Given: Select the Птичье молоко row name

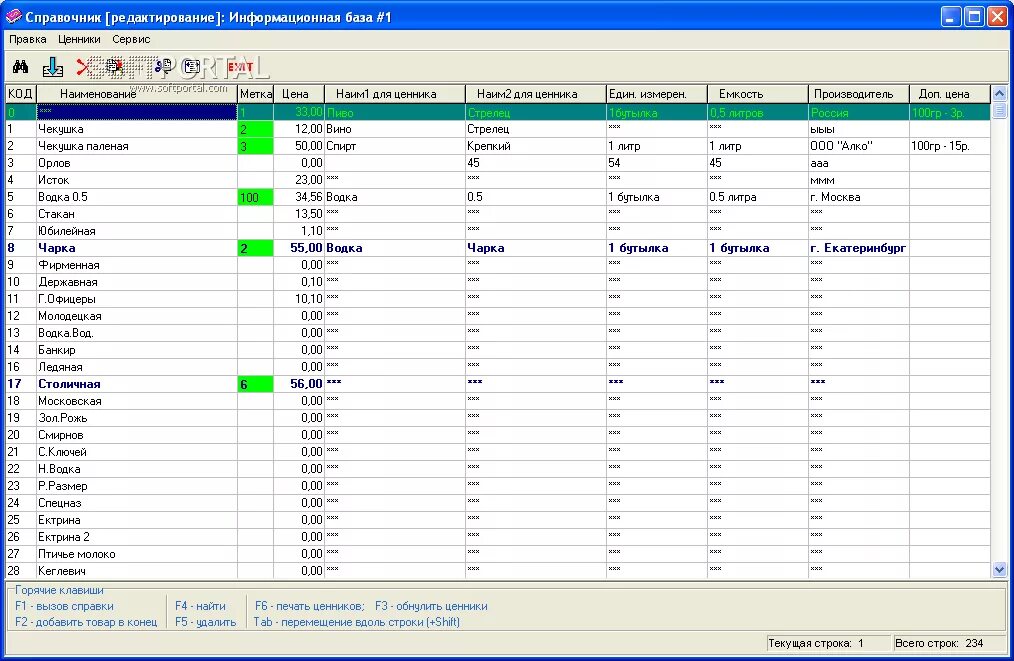Looking at the screenshot, I should [137, 554].
